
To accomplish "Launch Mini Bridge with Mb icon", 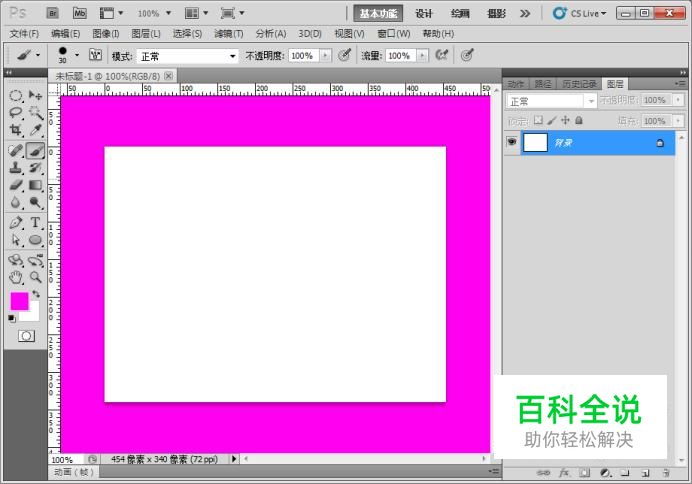I will click(80, 13).
